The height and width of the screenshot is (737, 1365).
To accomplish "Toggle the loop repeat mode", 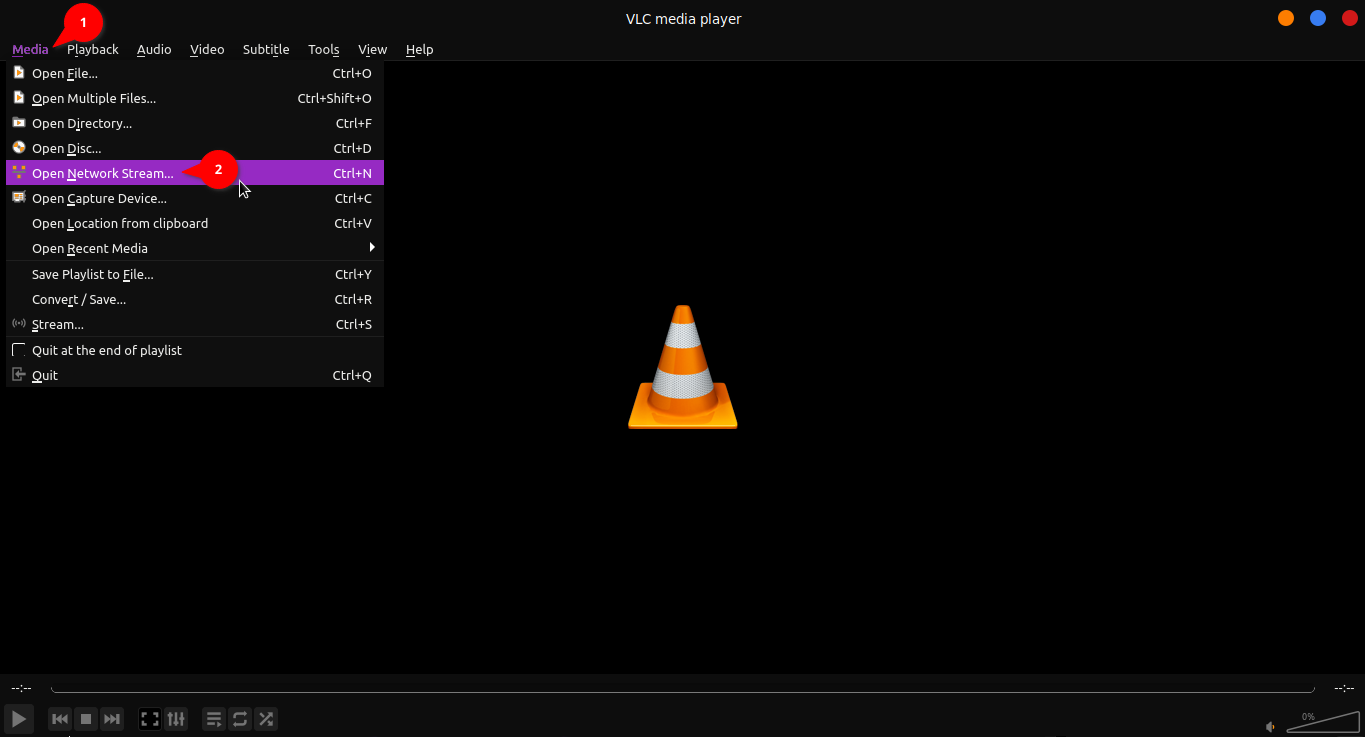I will pos(240,718).
